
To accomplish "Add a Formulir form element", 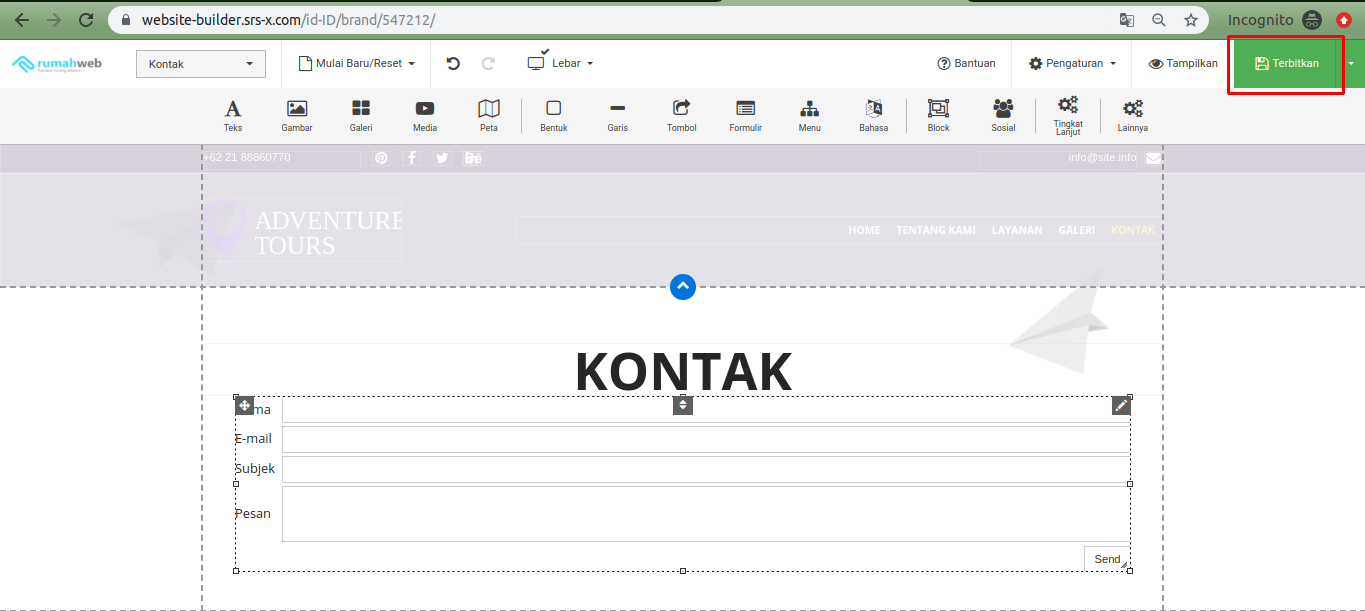I will coord(746,115).
